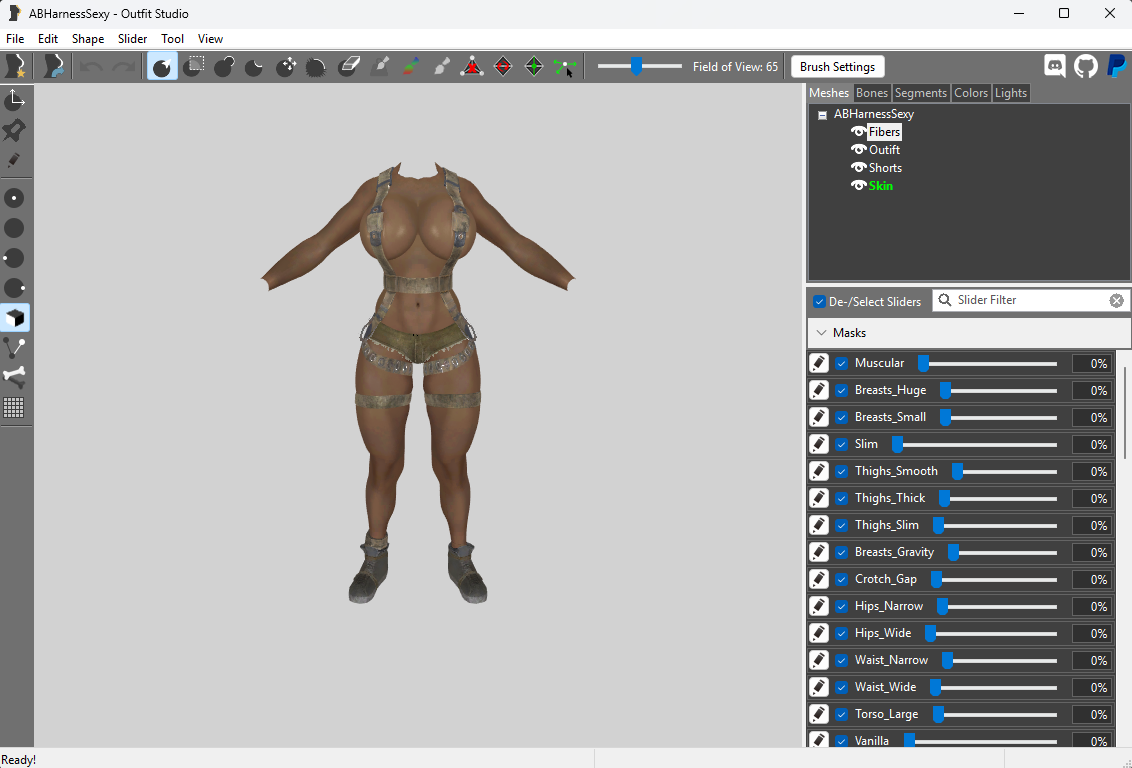Select the Move Vertex tool with cursor

click(x=565, y=66)
